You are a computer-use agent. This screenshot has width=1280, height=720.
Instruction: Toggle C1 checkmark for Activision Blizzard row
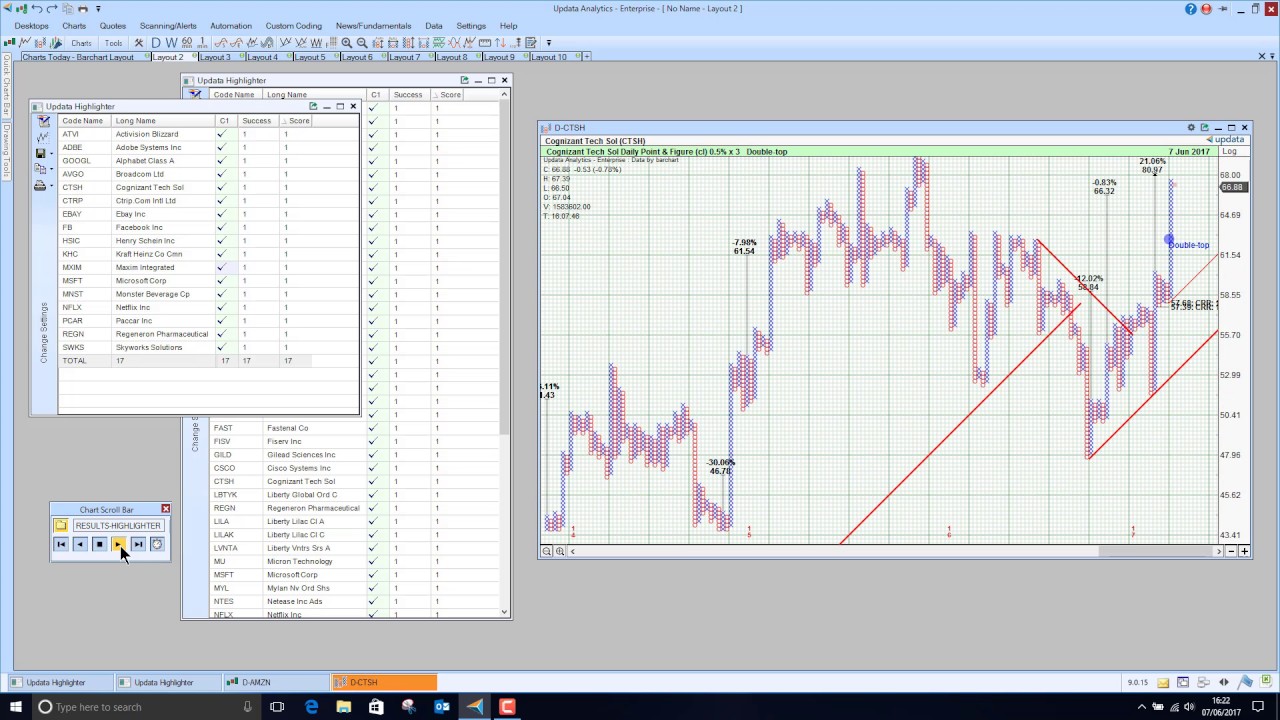click(222, 134)
